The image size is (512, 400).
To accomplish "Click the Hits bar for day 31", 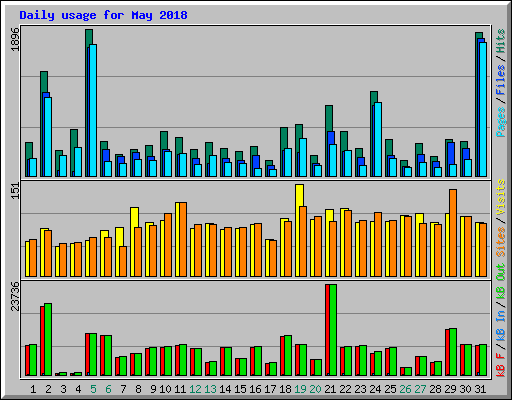I will click(x=479, y=35).
